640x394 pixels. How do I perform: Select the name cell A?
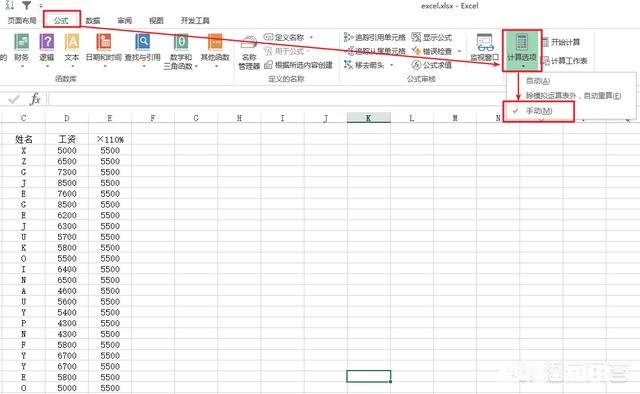(23, 291)
